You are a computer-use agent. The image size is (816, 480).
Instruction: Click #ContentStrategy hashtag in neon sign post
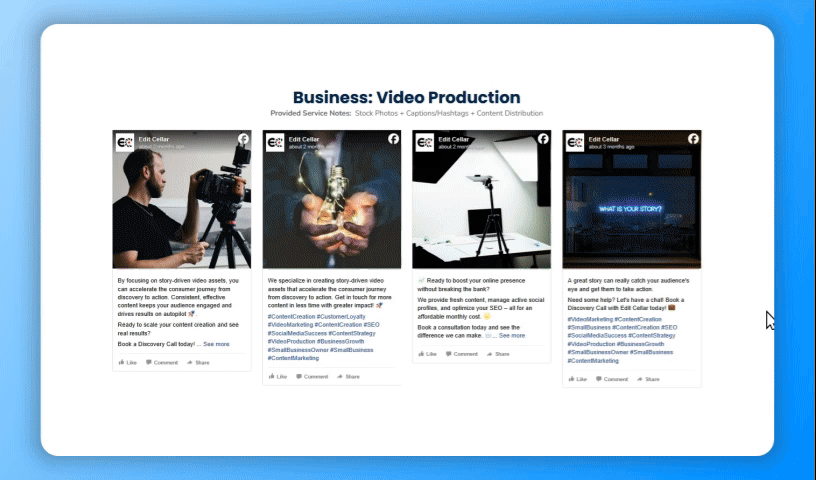[652, 336]
